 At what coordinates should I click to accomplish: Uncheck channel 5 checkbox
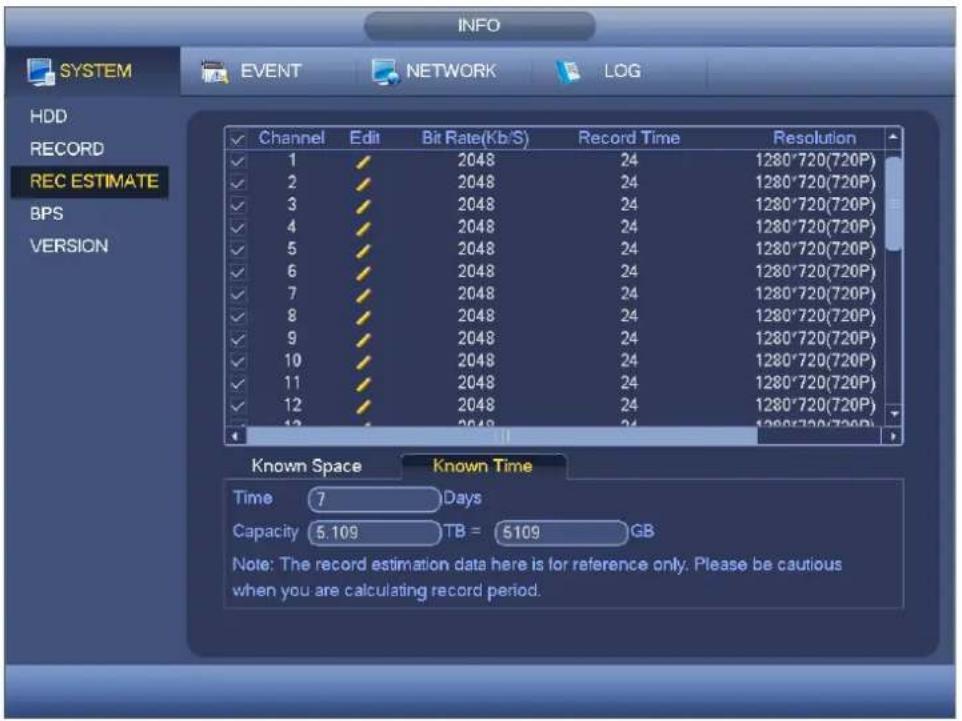[237, 250]
